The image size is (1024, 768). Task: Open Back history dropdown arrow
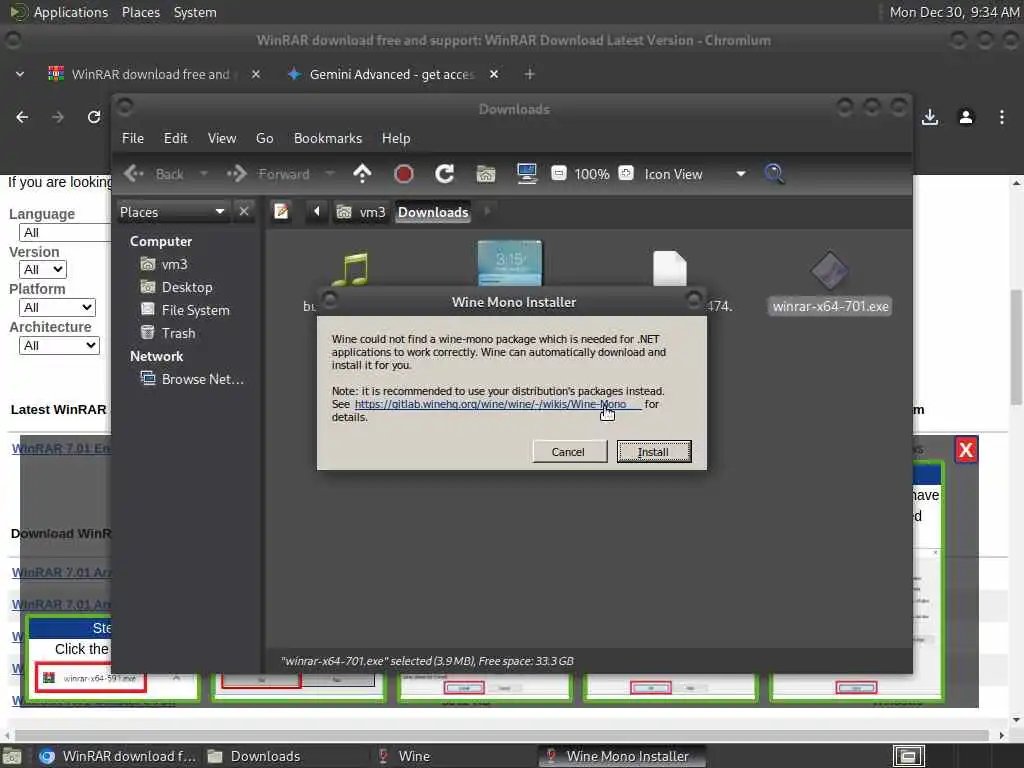pos(204,174)
